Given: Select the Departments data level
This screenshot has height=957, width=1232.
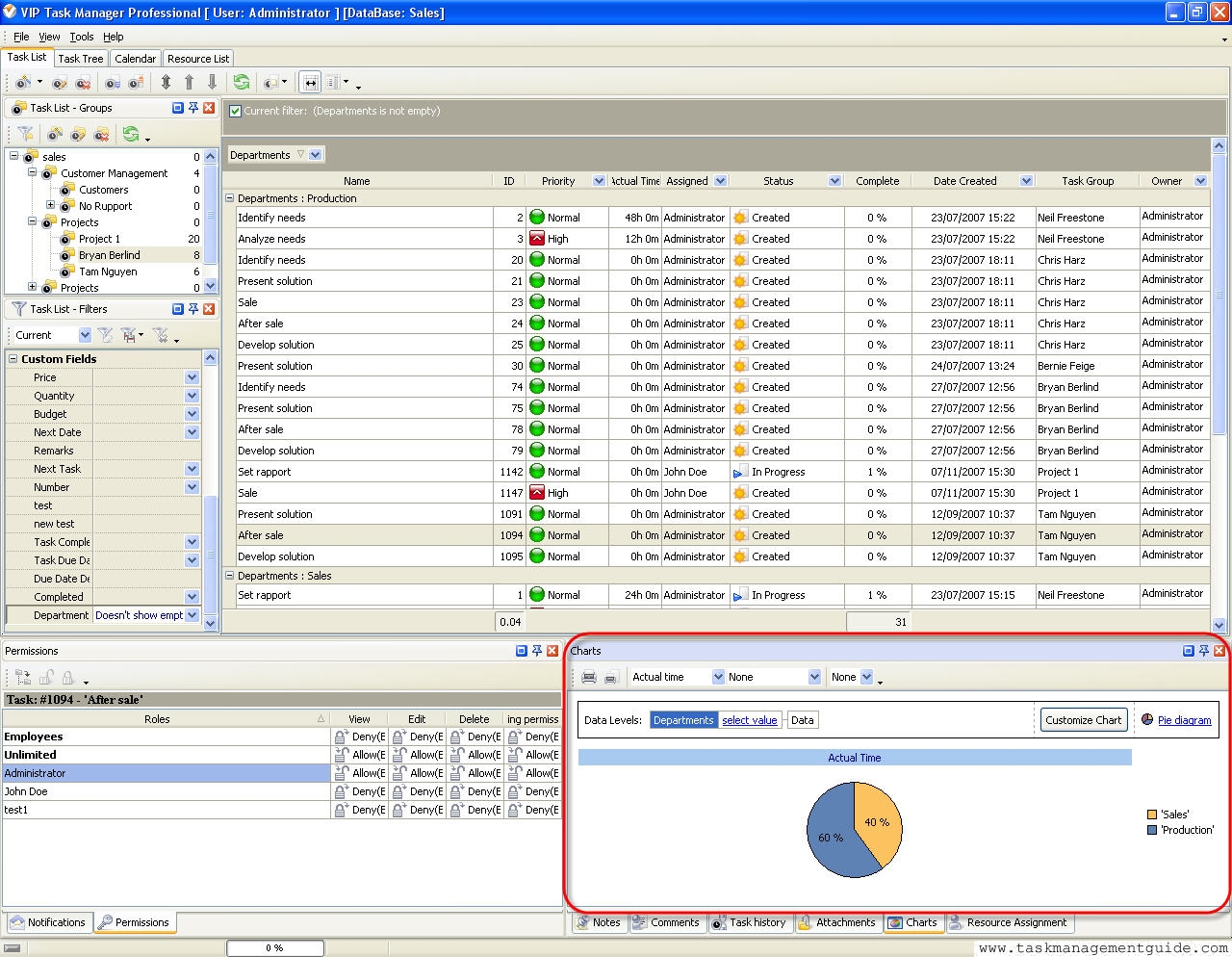Looking at the screenshot, I should click(x=683, y=720).
